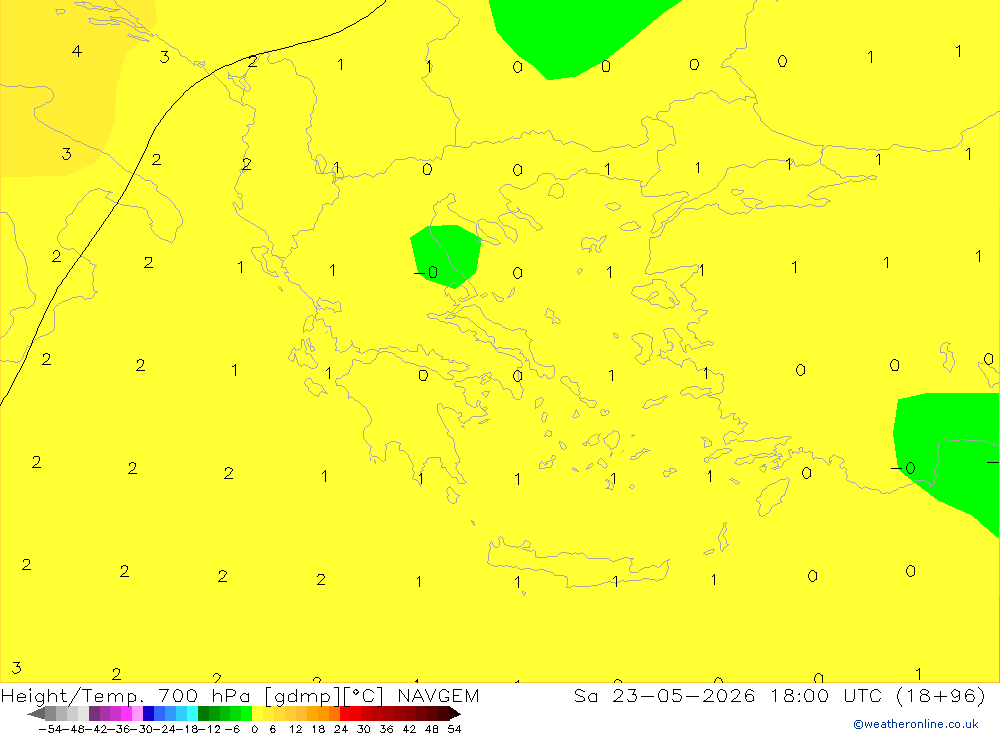Click the "-6" legend label
This screenshot has height=733, width=1000.
(x=232, y=729)
